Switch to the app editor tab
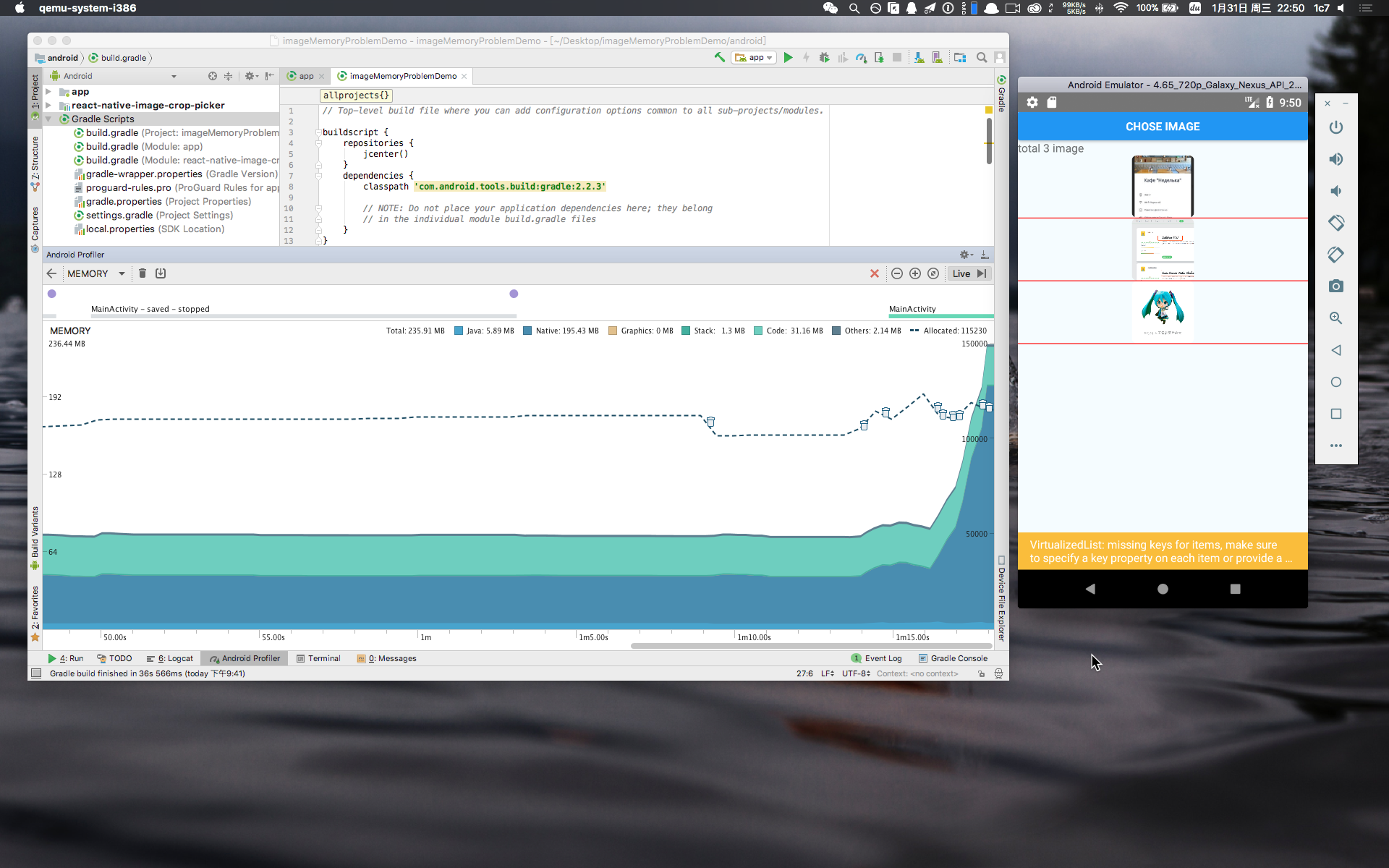Viewport: 1389px width, 868px height. pyautogui.click(x=305, y=76)
